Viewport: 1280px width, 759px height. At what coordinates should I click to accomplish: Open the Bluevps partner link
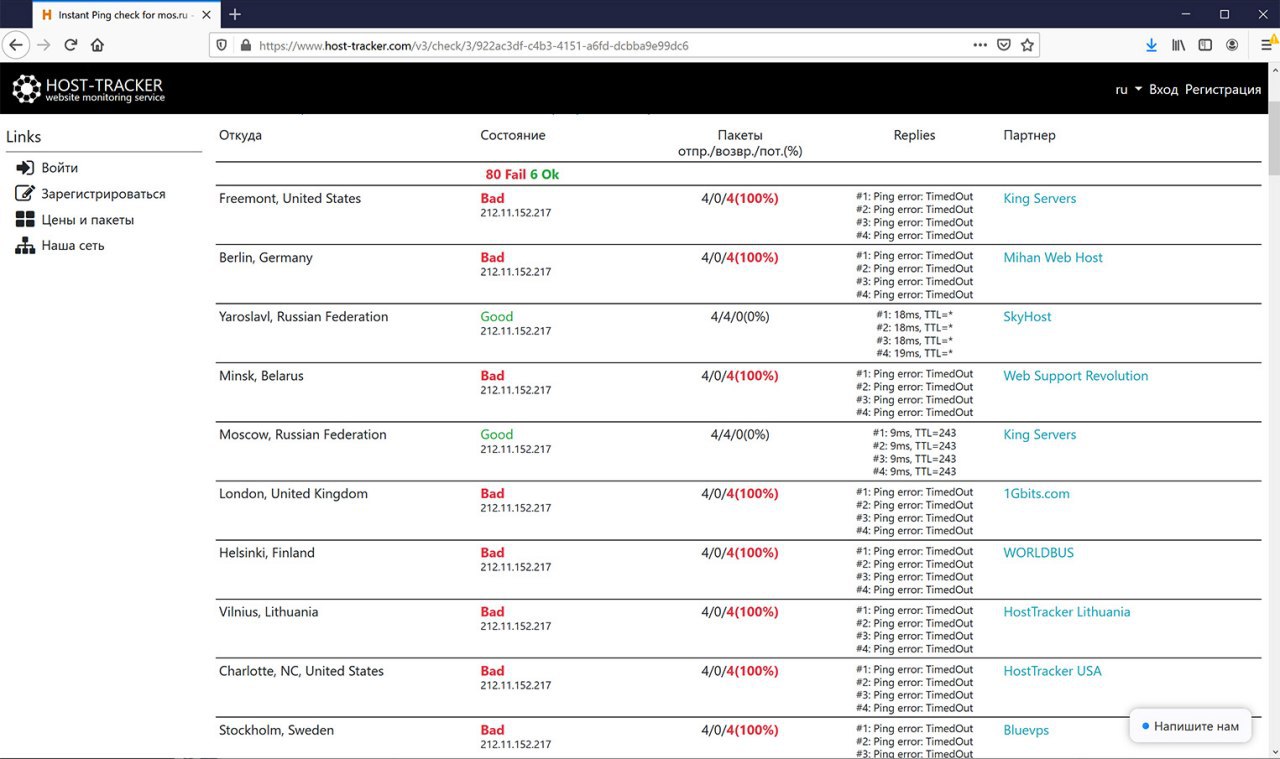click(x=1026, y=730)
